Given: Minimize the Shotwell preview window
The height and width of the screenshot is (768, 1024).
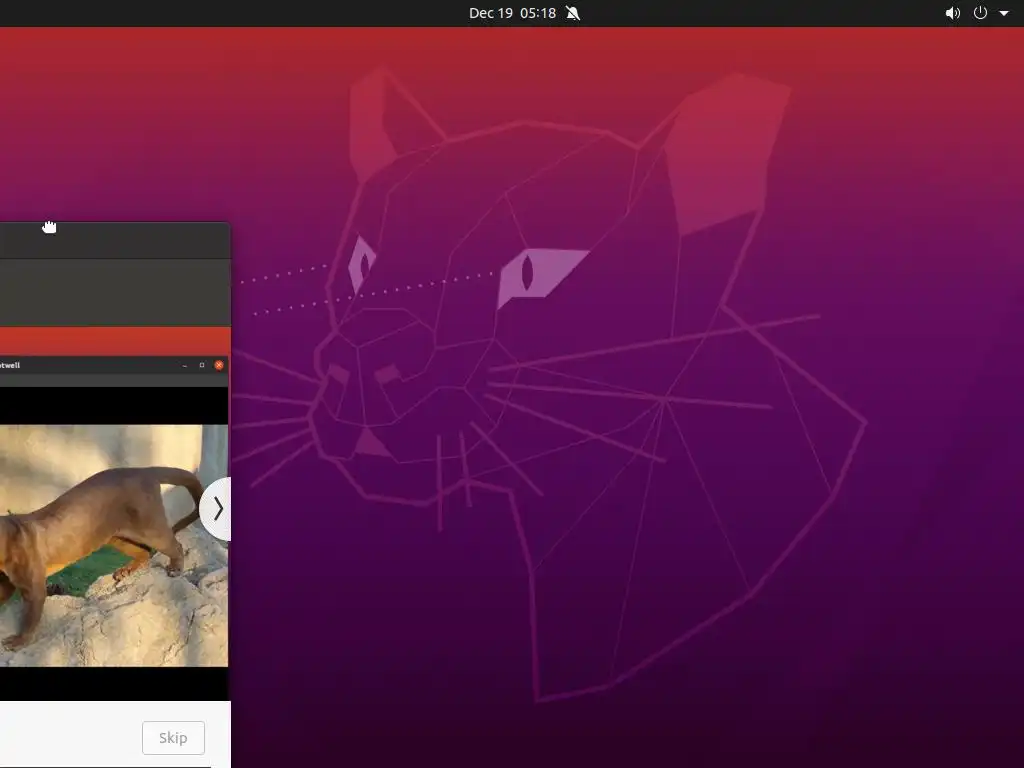Looking at the screenshot, I should [x=185, y=365].
